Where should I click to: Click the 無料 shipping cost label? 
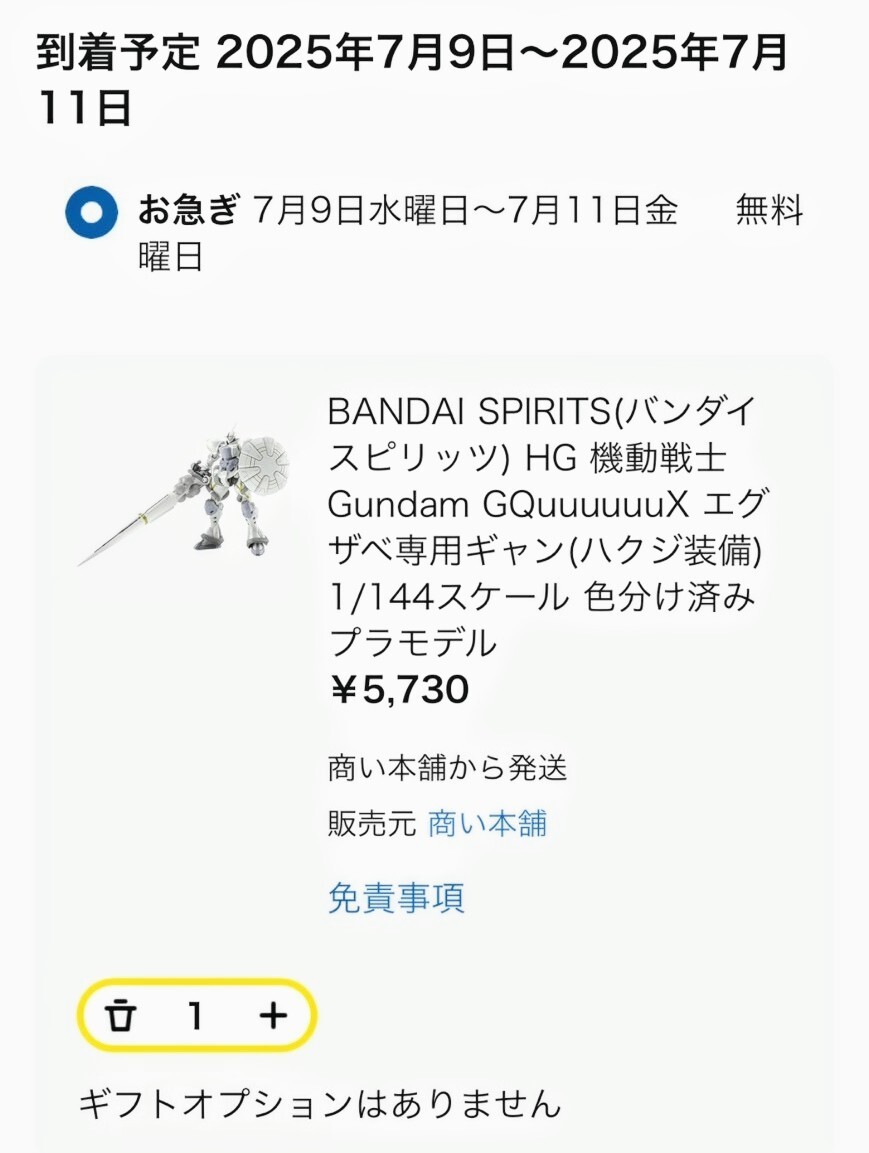tap(770, 210)
